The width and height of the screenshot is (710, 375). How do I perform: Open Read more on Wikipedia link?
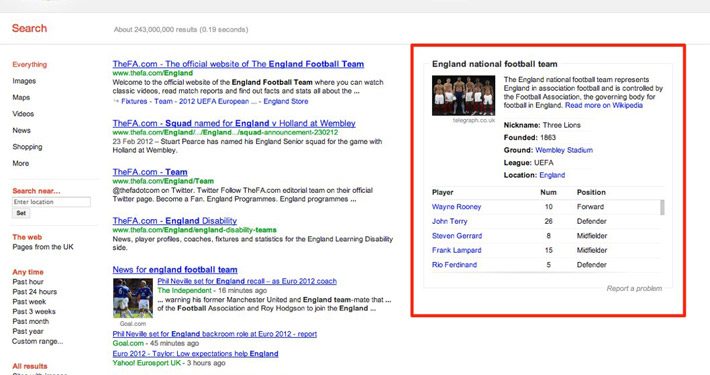click(604, 105)
